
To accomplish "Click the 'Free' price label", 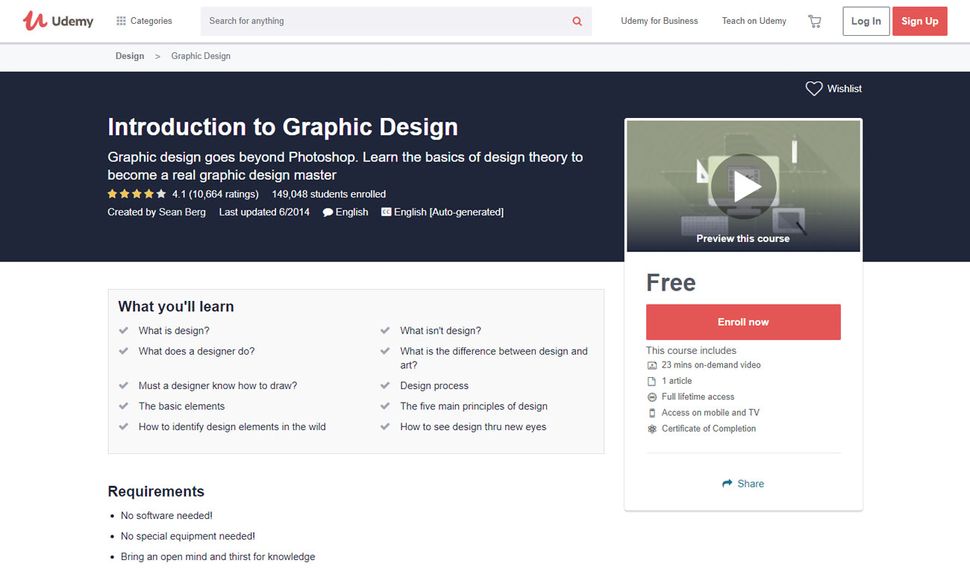I will click(x=671, y=283).
